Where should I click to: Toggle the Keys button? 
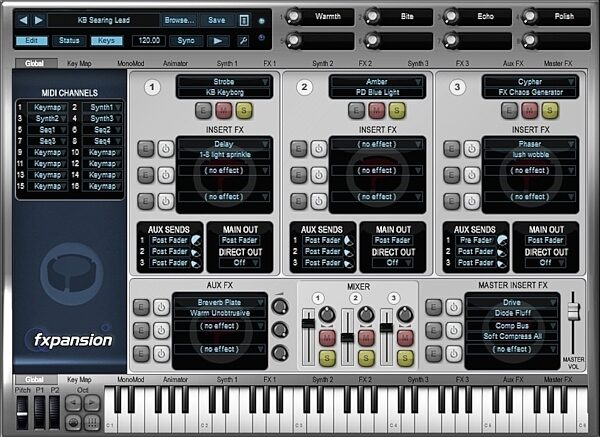pos(106,41)
